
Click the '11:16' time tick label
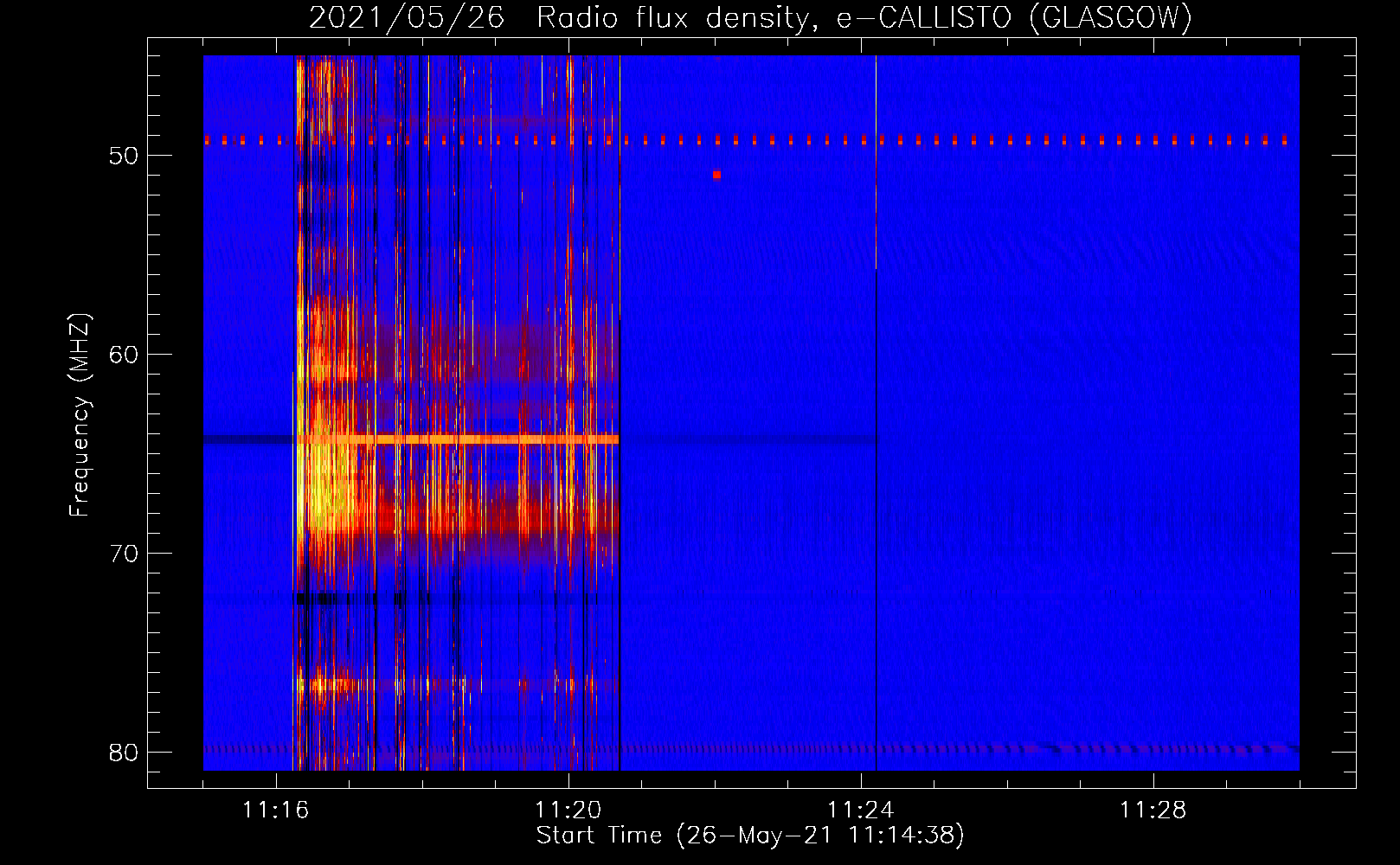(x=276, y=811)
